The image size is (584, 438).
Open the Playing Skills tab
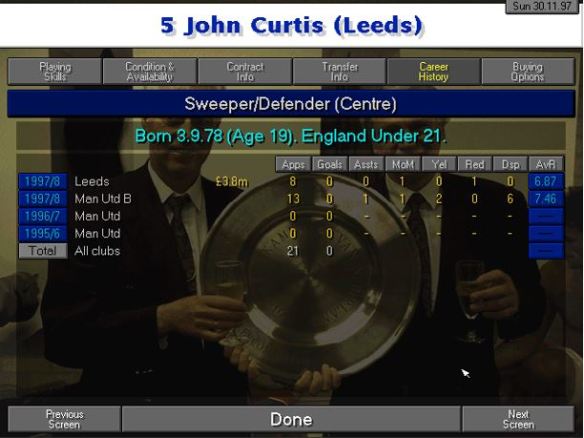point(55,71)
